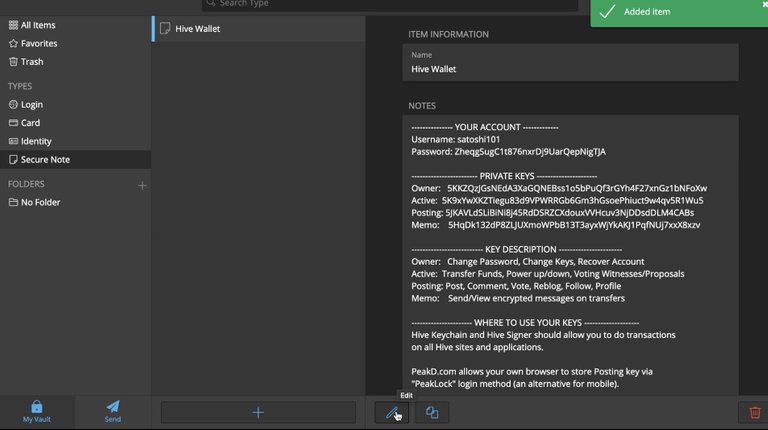Screen dimensions: 768x430
Task: Click the Search Type input field
Action: point(390,4)
